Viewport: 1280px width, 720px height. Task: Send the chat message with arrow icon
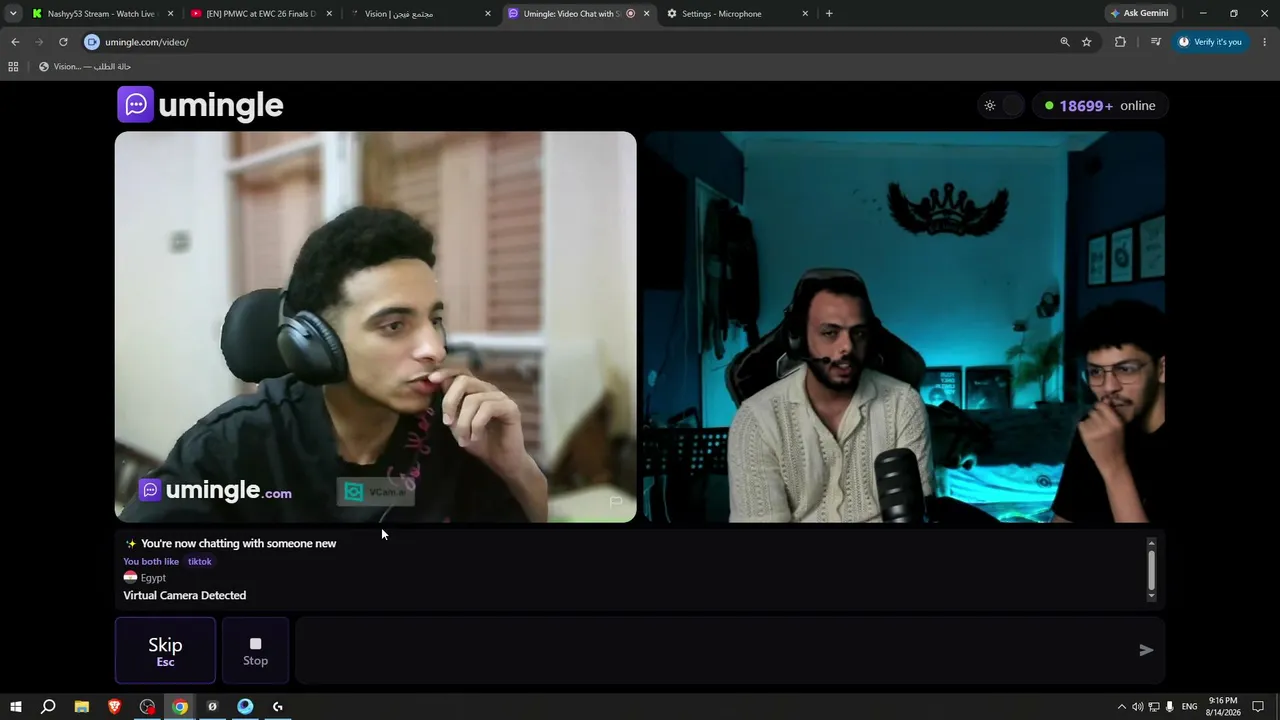1146,650
